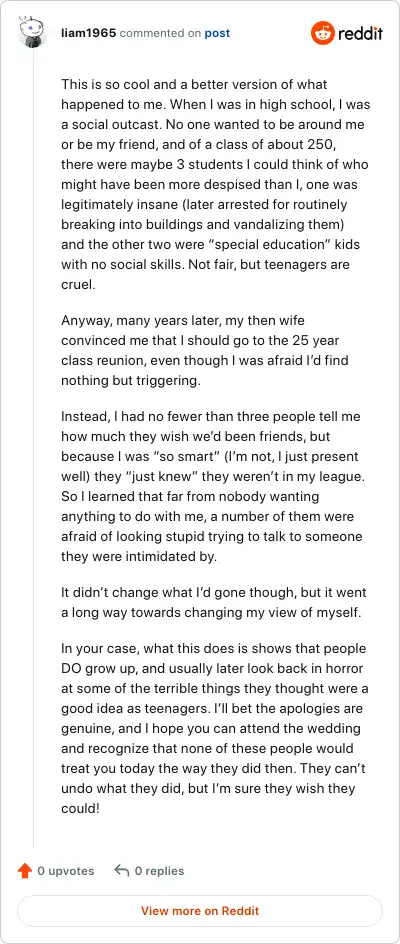Click the line "they were intimidated by."
The height and width of the screenshot is (944, 400).
tap(138, 557)
